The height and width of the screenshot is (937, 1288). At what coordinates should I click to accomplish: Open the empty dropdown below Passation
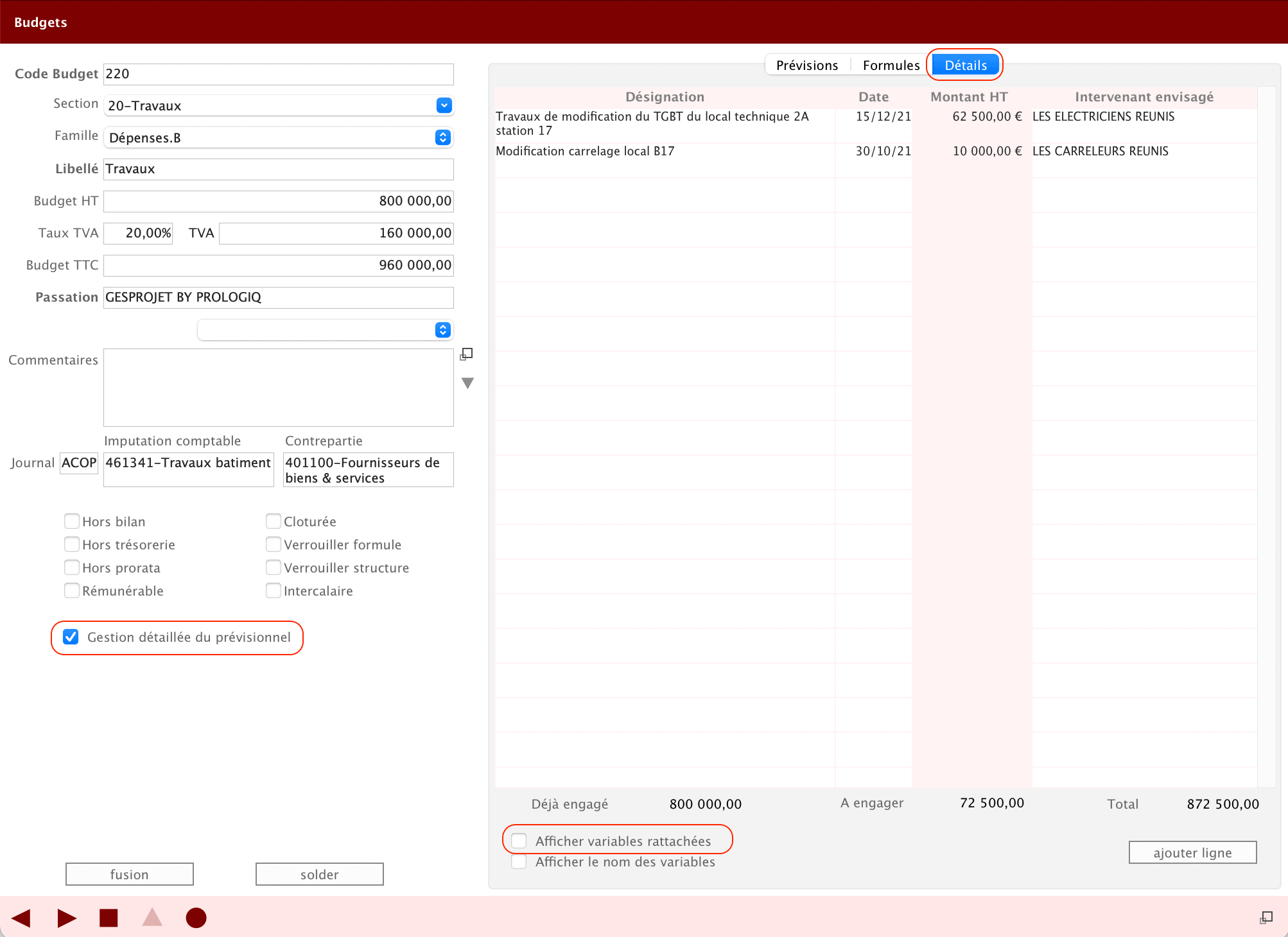[326, 330]
